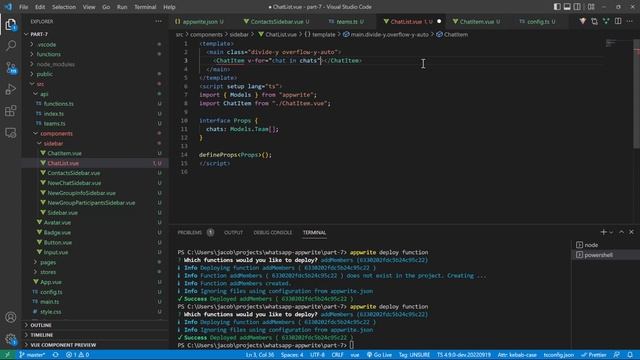Open the Selection menu
640x360 pixels.
(64, 7)
